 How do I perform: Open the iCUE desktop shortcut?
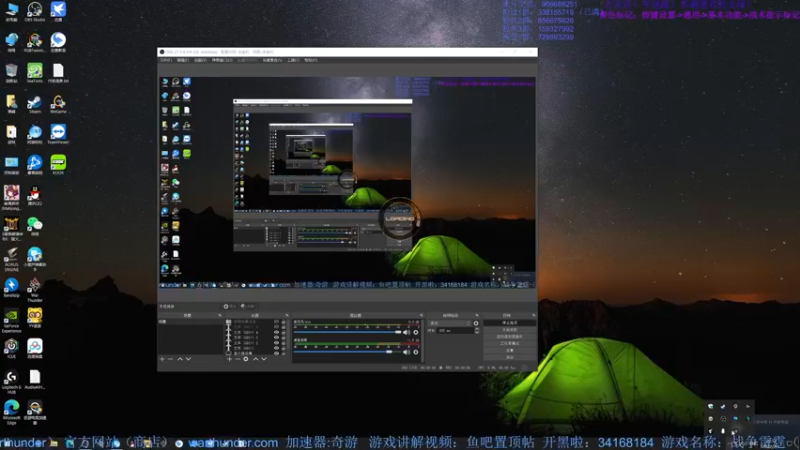click(11, 348)
